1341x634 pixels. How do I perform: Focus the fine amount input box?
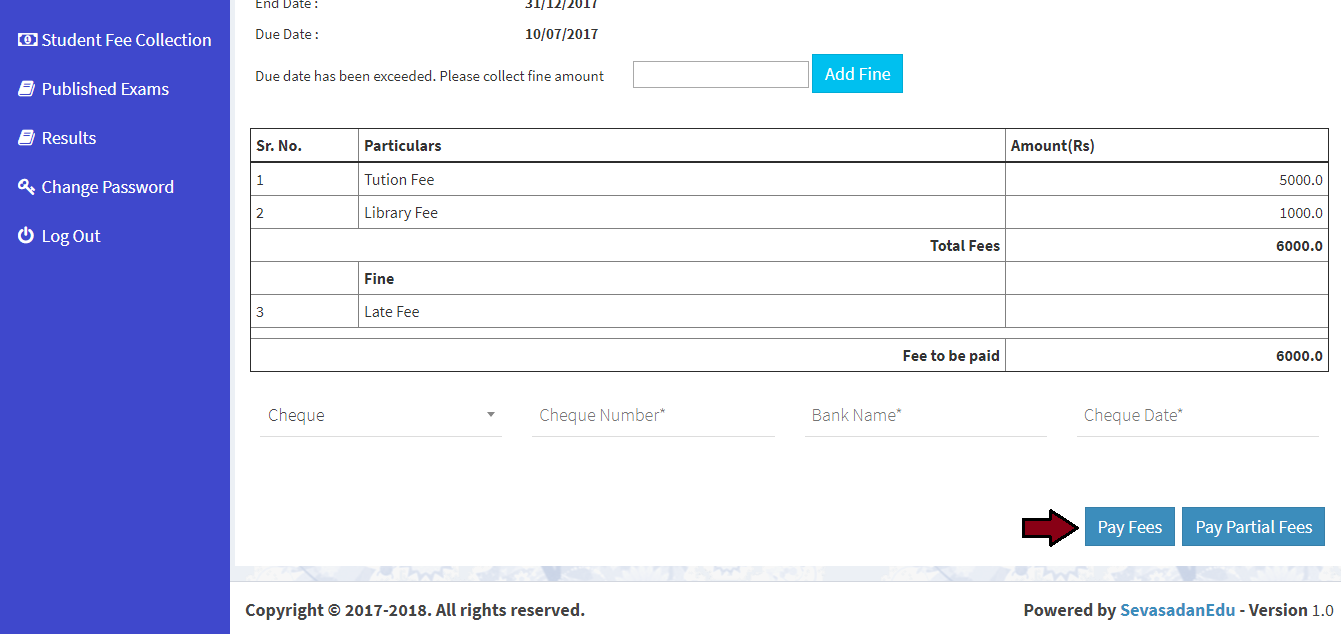point(720,75)
